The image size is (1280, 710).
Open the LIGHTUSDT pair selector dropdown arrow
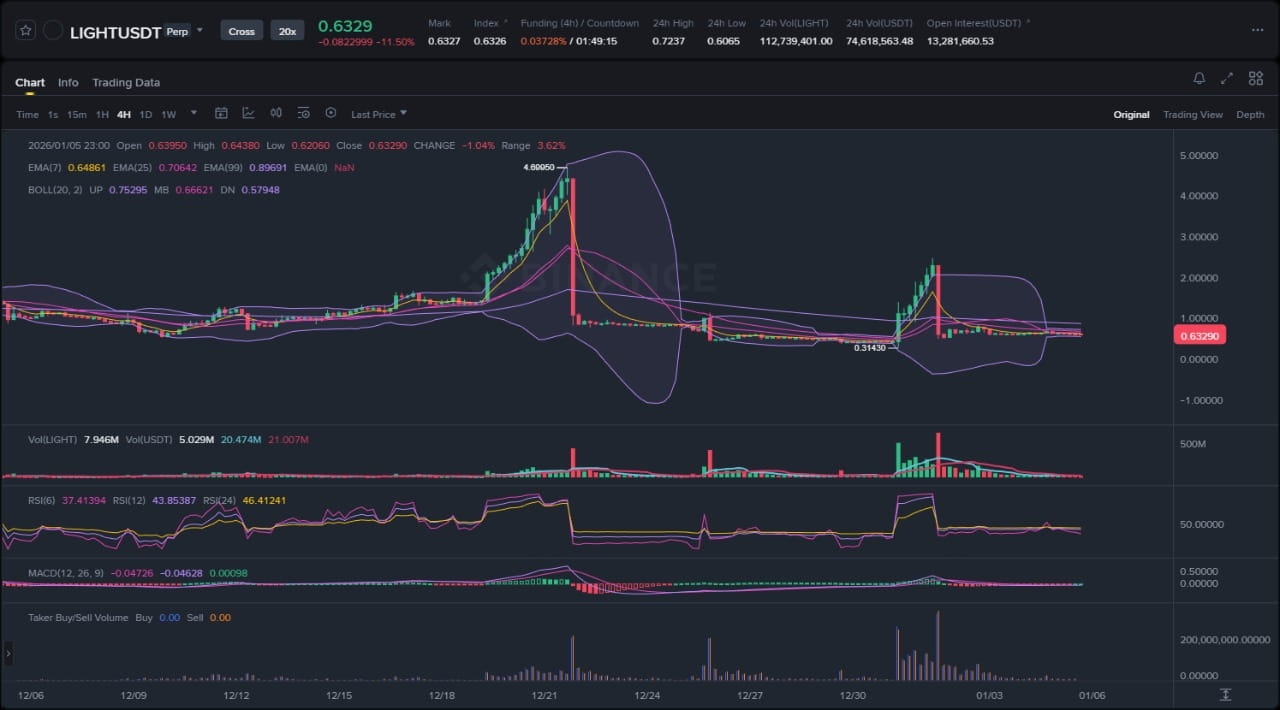pos(200,30)
